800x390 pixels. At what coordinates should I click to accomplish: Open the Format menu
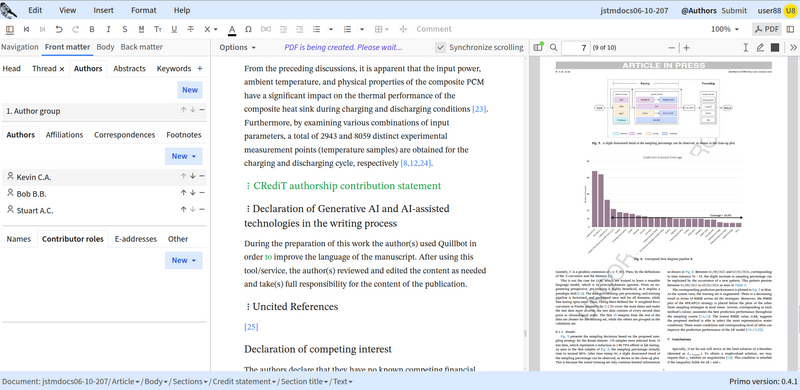tap(144, 10)
